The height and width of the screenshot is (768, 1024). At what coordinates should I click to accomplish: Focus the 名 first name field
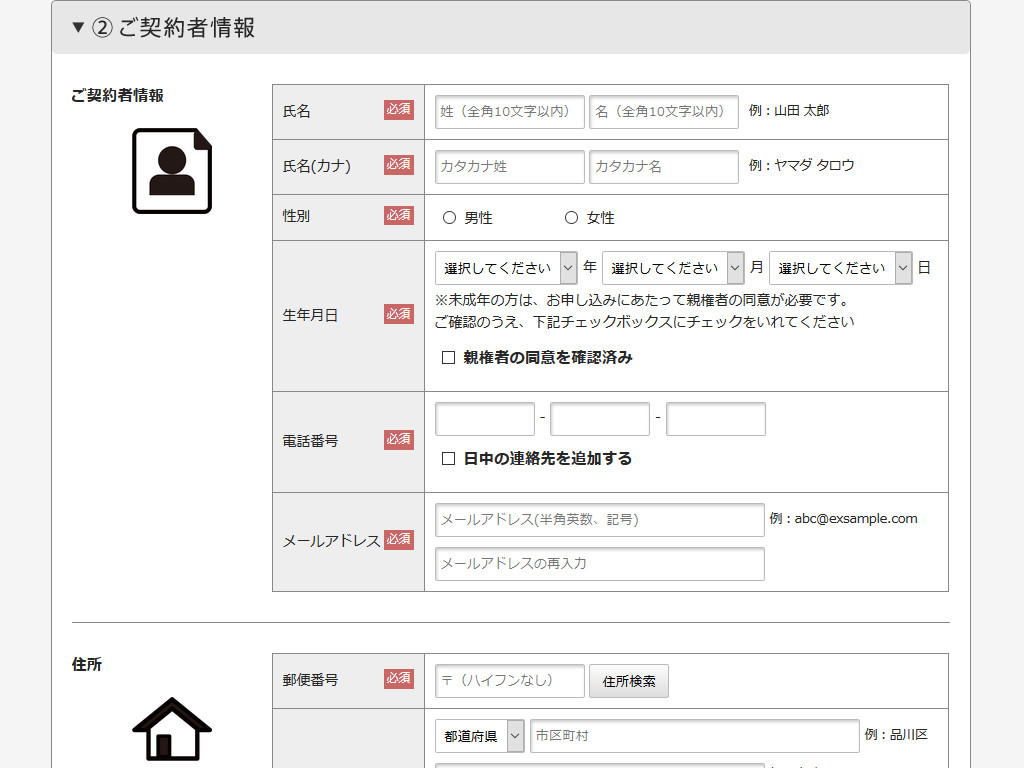(664, 112)
